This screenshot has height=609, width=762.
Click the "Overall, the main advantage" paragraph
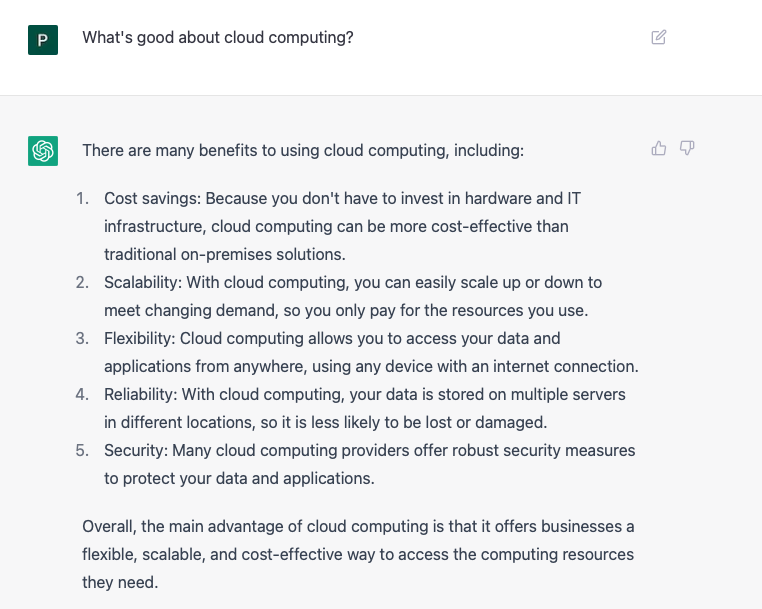[358, 554]
